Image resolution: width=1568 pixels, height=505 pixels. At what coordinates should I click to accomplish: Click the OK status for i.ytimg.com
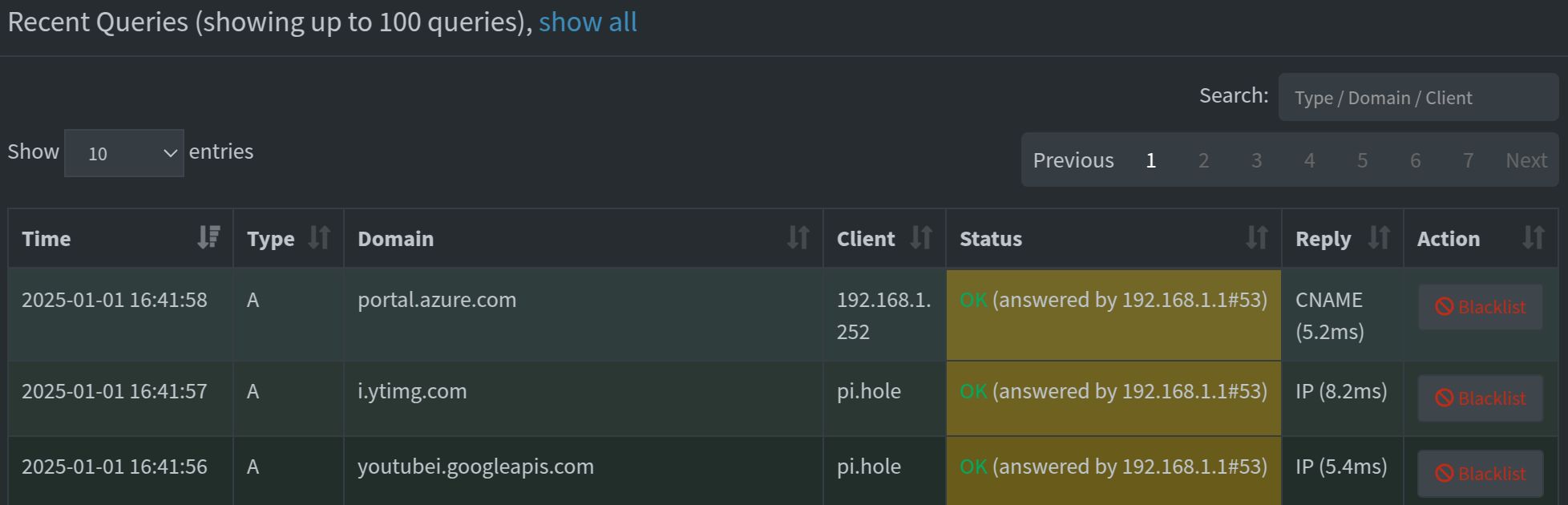(x=973, y=391)
